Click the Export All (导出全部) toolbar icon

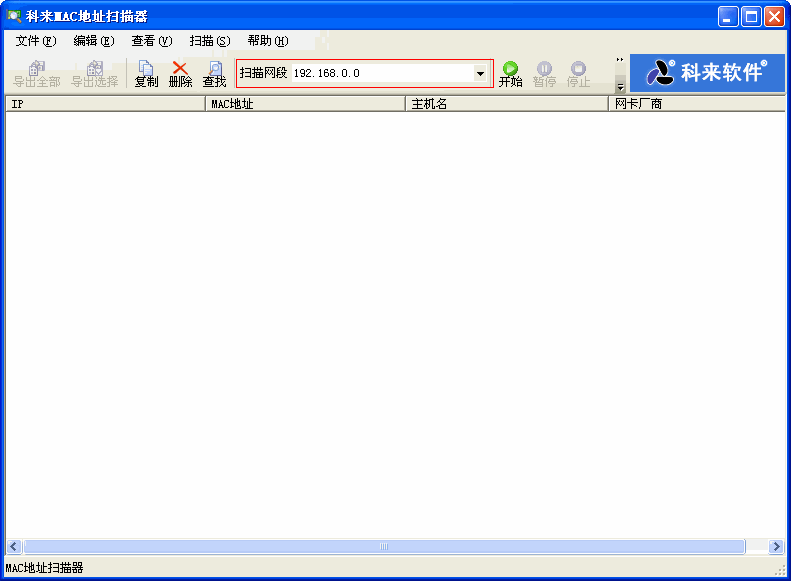pyautogui.click(x=36, y=74)
